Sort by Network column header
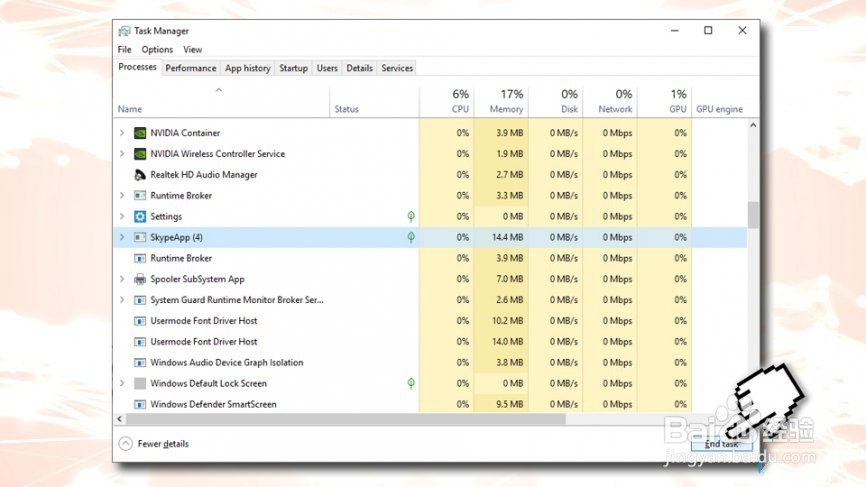The width and height of the screenshot is (866, 487). point(610,103)
